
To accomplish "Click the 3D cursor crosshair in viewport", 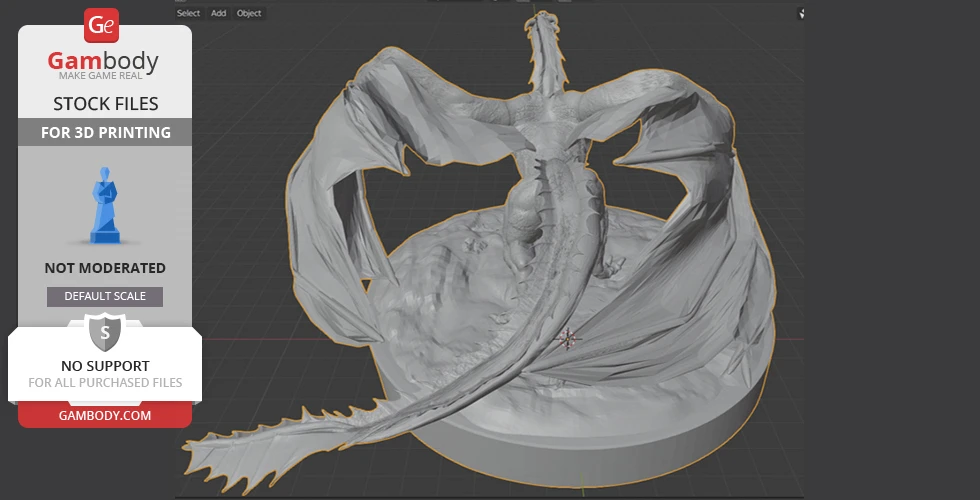I will pos(569,339).
